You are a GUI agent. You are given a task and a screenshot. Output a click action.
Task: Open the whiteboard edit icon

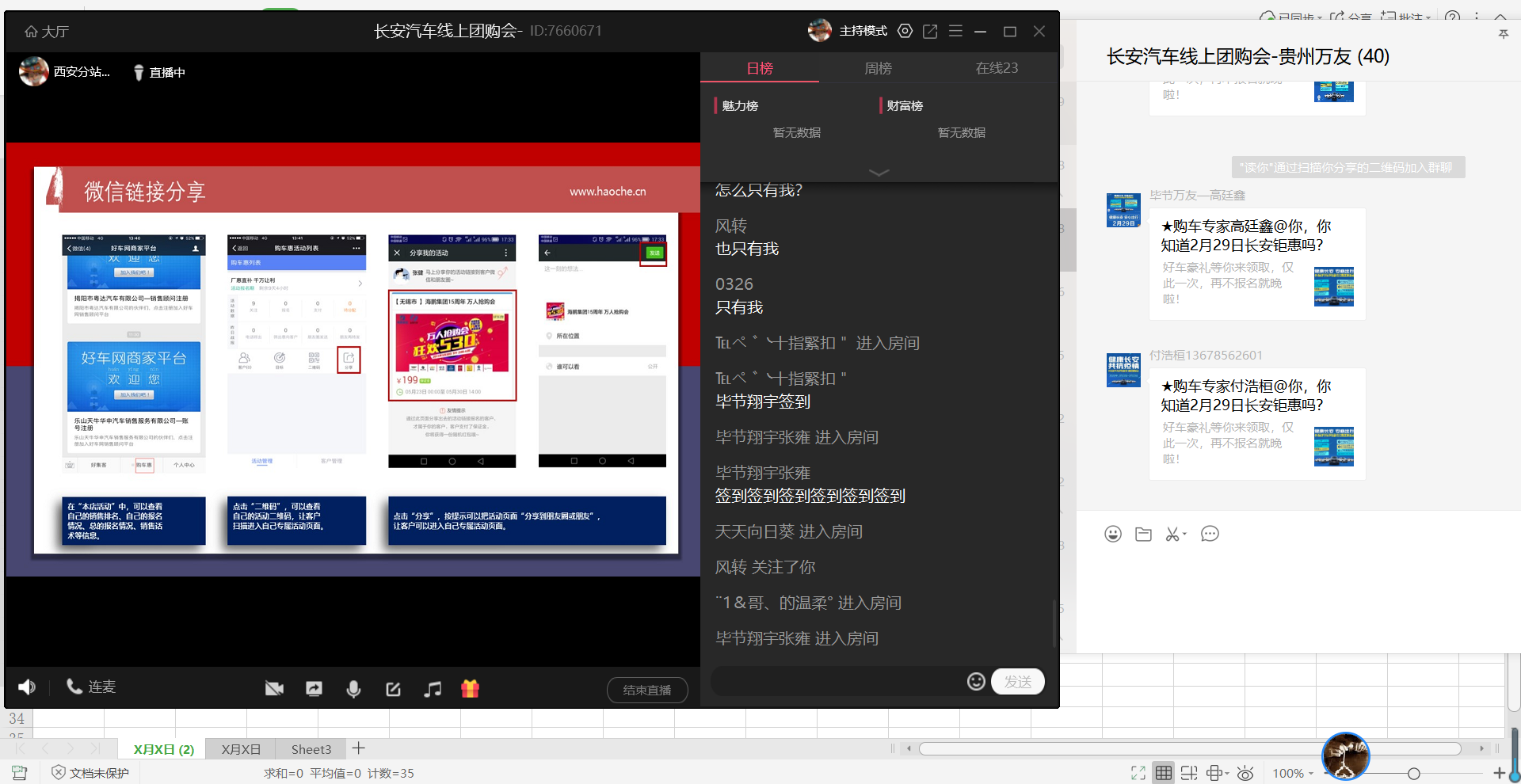pyautogui.click(x=393, y=689)
